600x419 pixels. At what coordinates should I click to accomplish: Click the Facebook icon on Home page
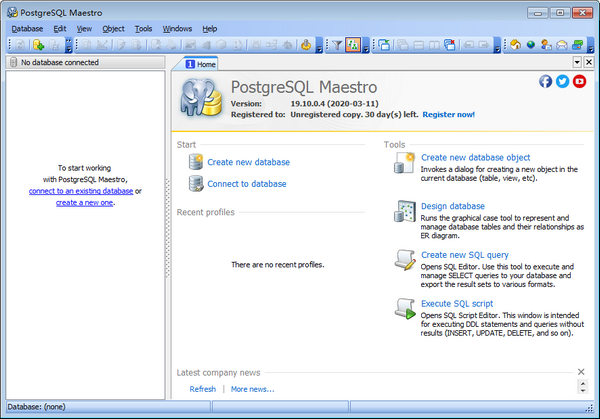546,81
